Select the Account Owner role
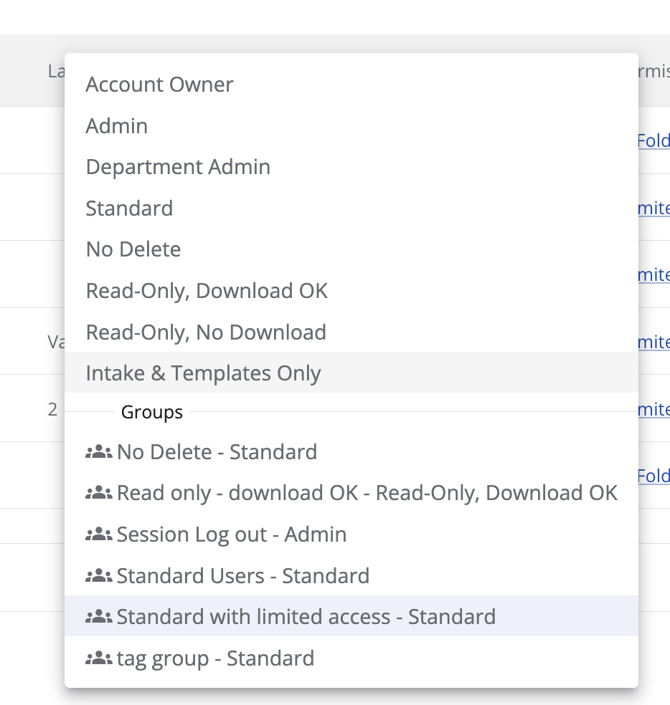 point(159,85)
